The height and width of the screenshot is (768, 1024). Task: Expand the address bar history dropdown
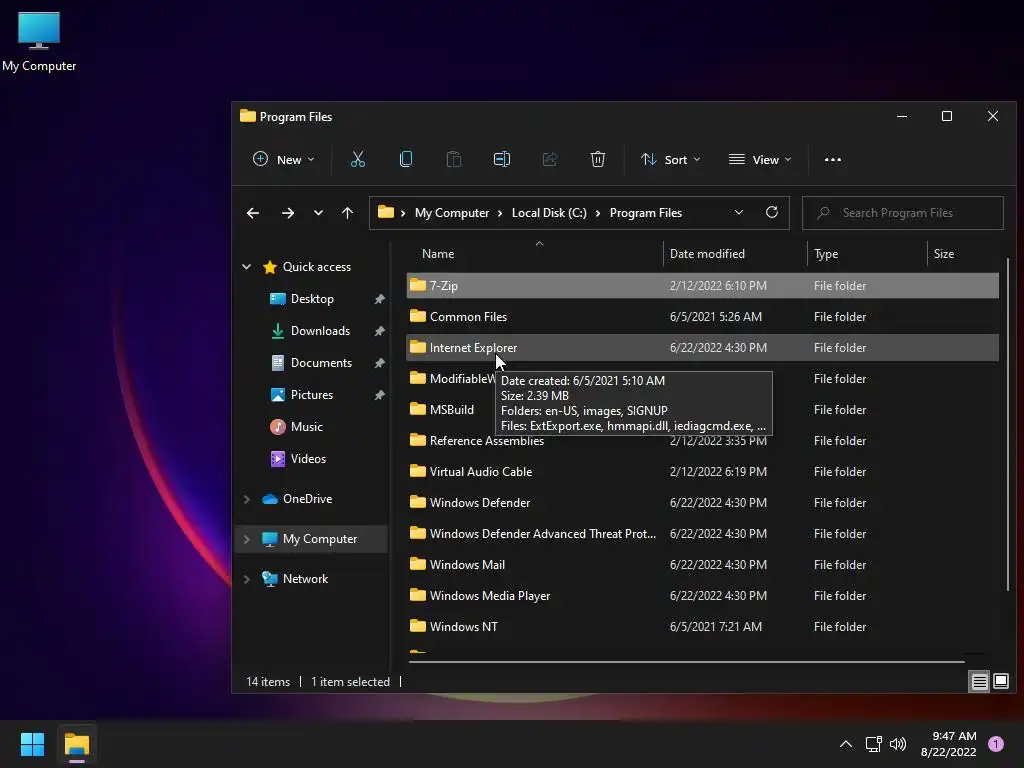(739, 212)
